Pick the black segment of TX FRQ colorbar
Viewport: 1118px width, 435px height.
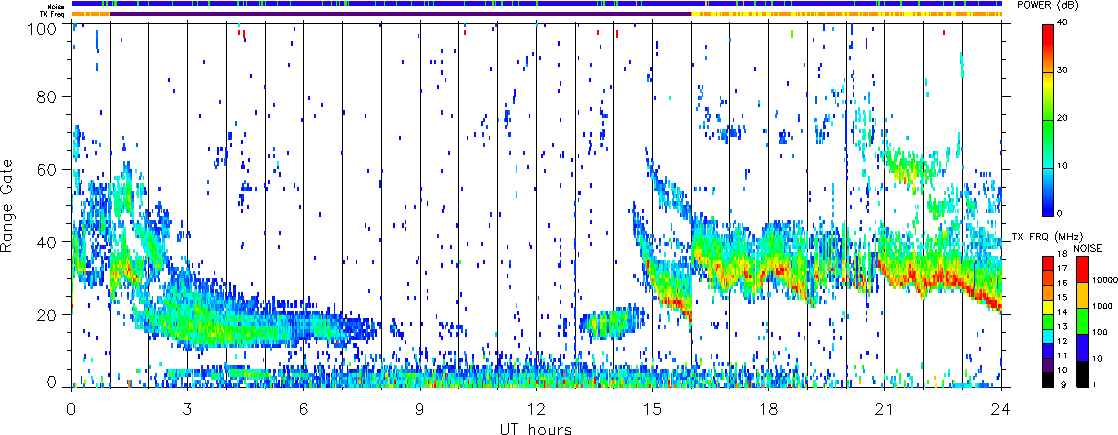(x=1048, y=378)
